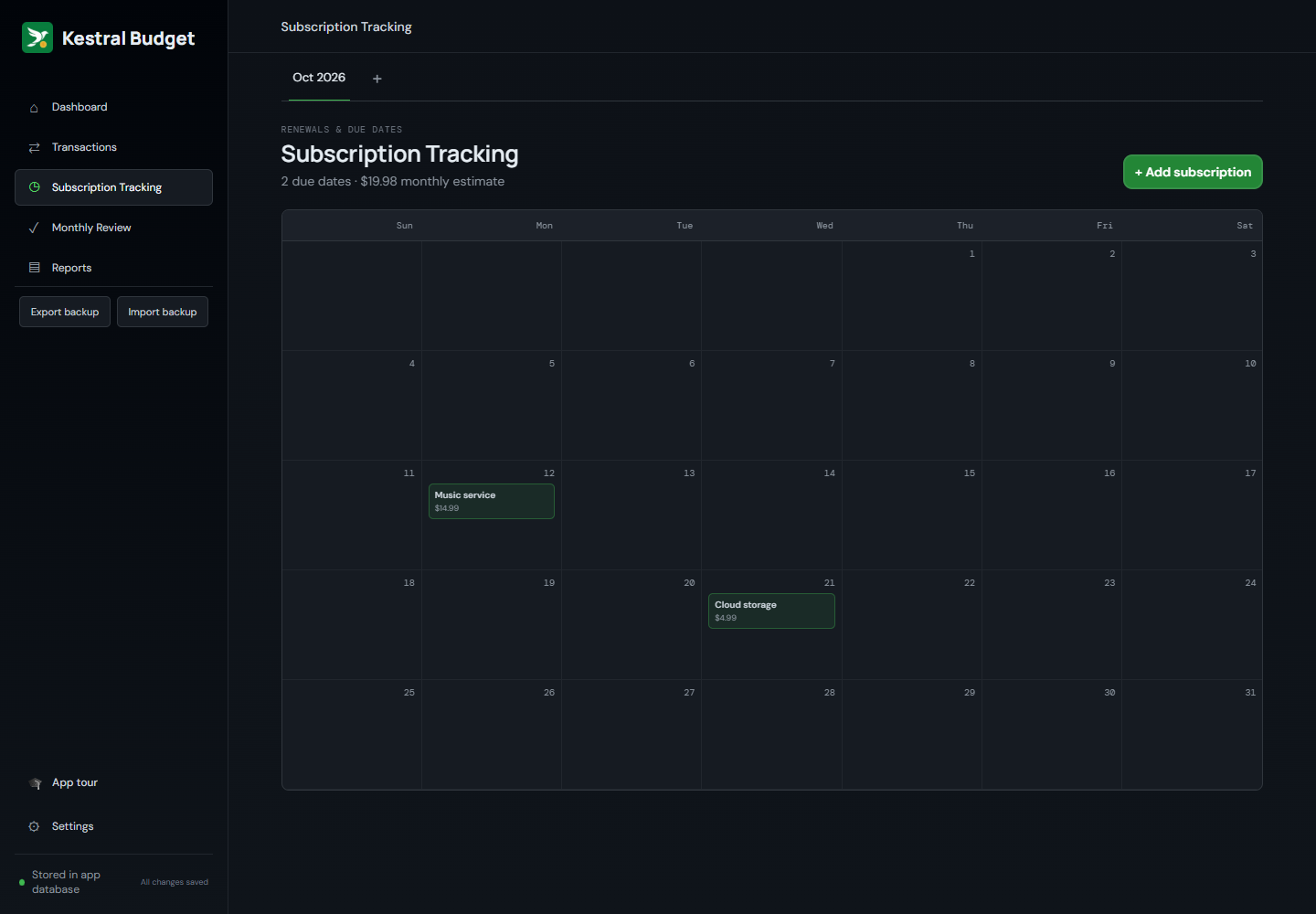Click the '2 due dates' monthly estimate summary
Screen dimensions: 1316x914
point(393,181)
